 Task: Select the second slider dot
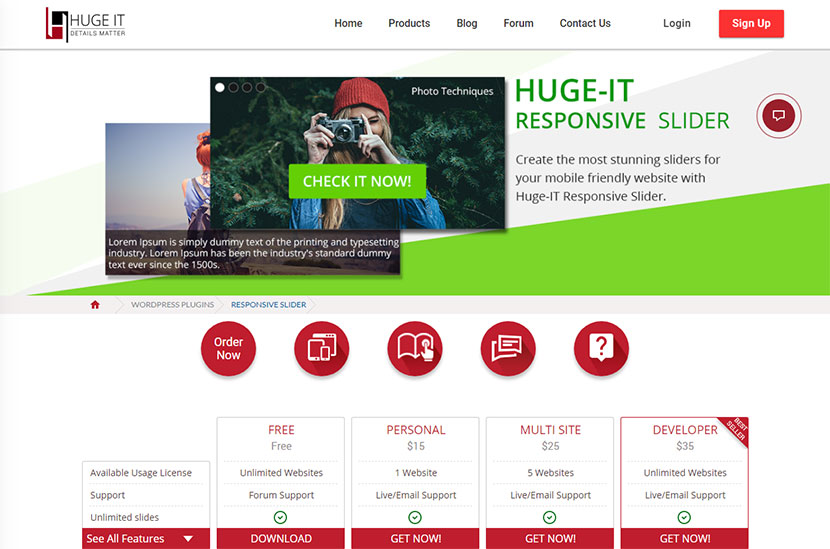(233, 87)
